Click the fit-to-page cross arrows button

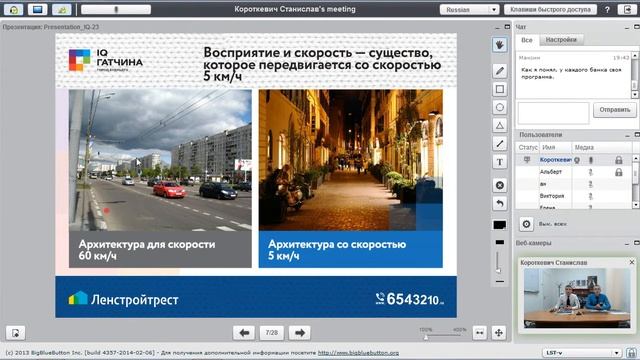click(x=499, y=333)
